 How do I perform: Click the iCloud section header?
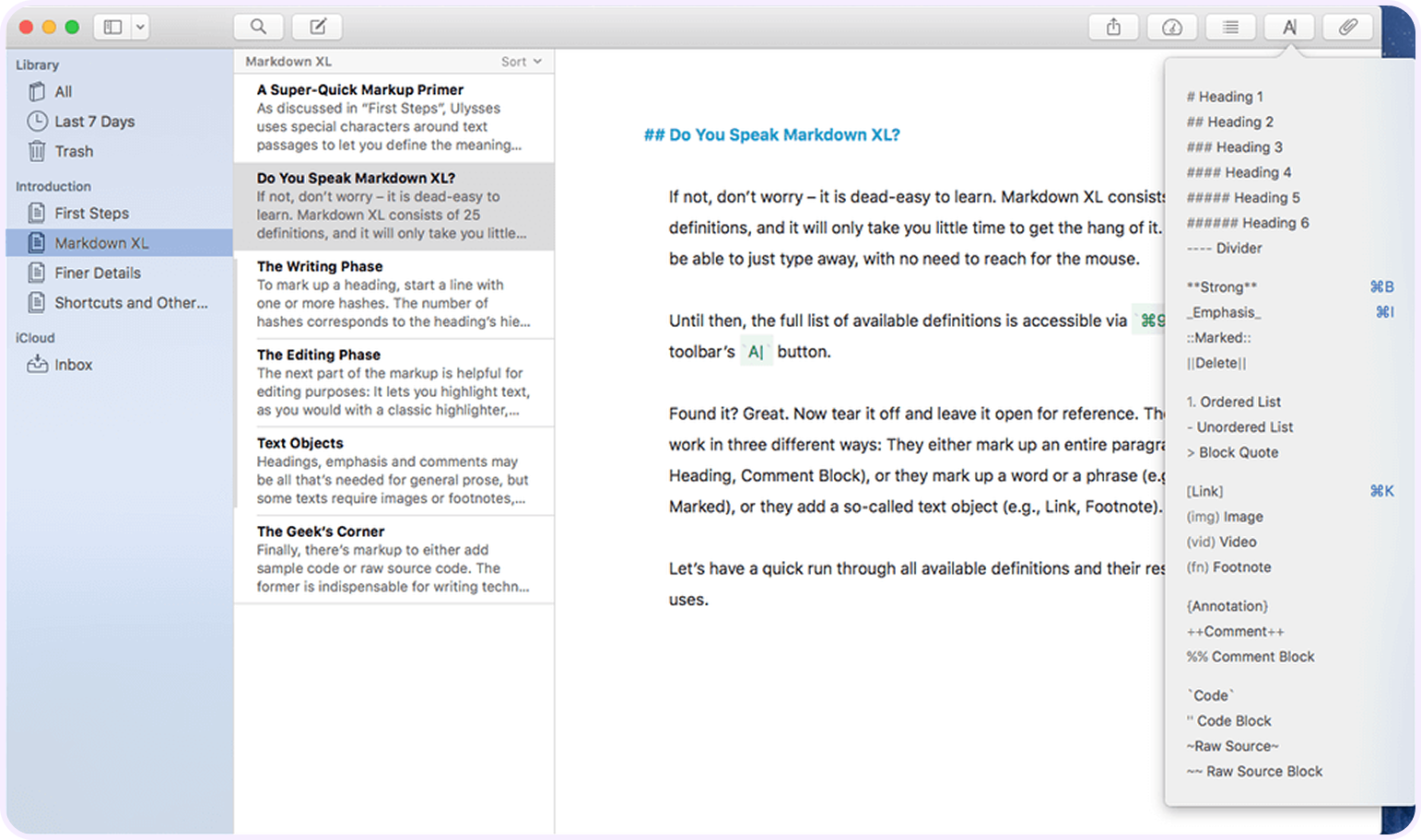(35, 338)
